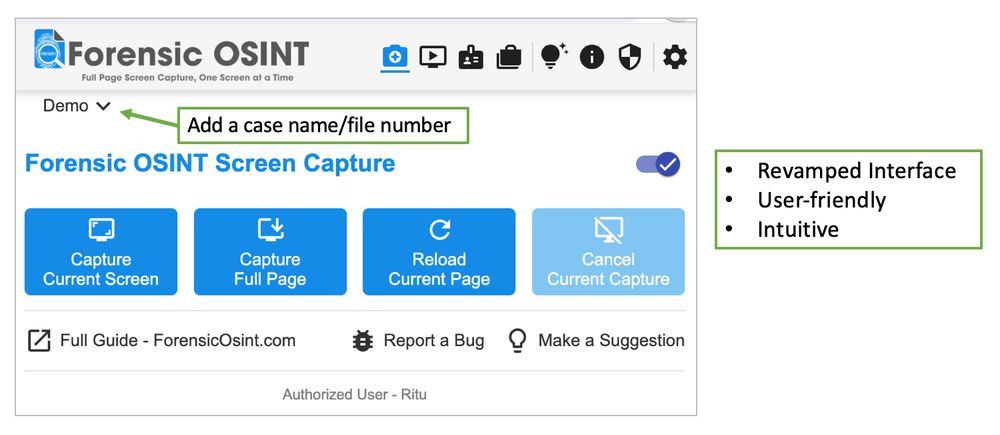Click Capture Current Screen button
The height and width of the screenshot is (435, 1000).
click(101, 252)
